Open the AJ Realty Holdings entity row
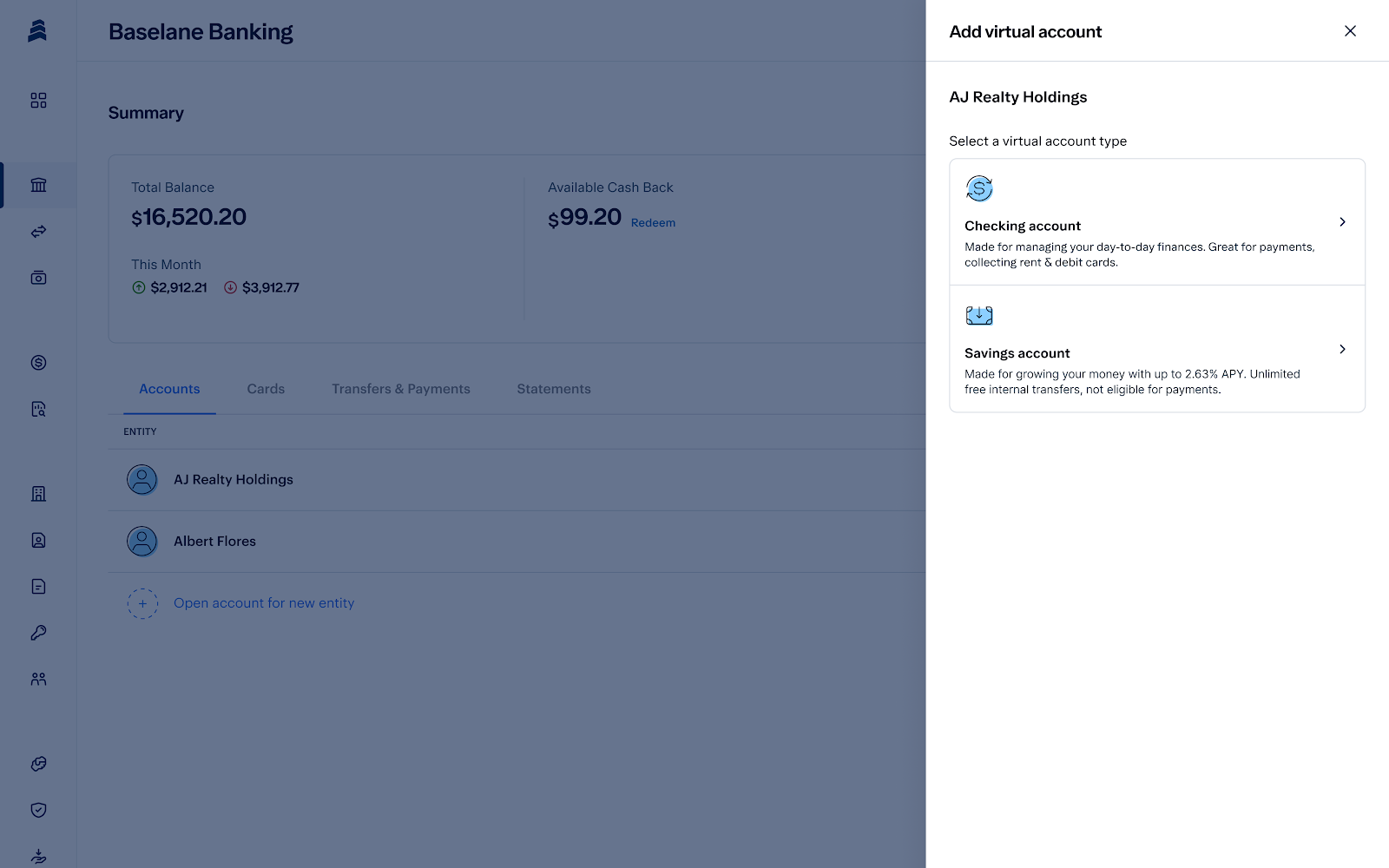The height and width of the screenshot is (868, 1389). (x=517, y=479)
